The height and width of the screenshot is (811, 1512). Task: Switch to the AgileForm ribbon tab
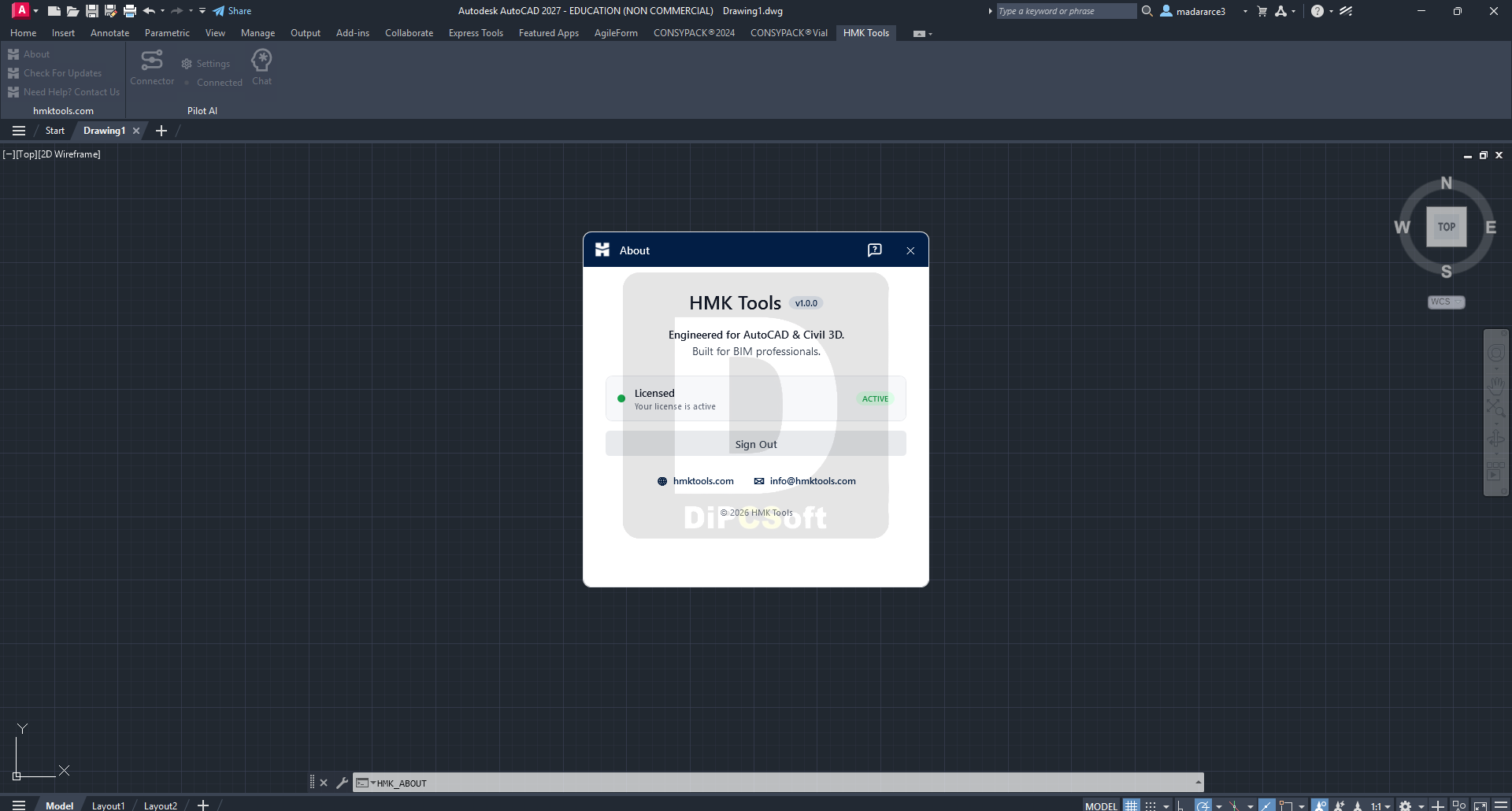tap(616, 33)
